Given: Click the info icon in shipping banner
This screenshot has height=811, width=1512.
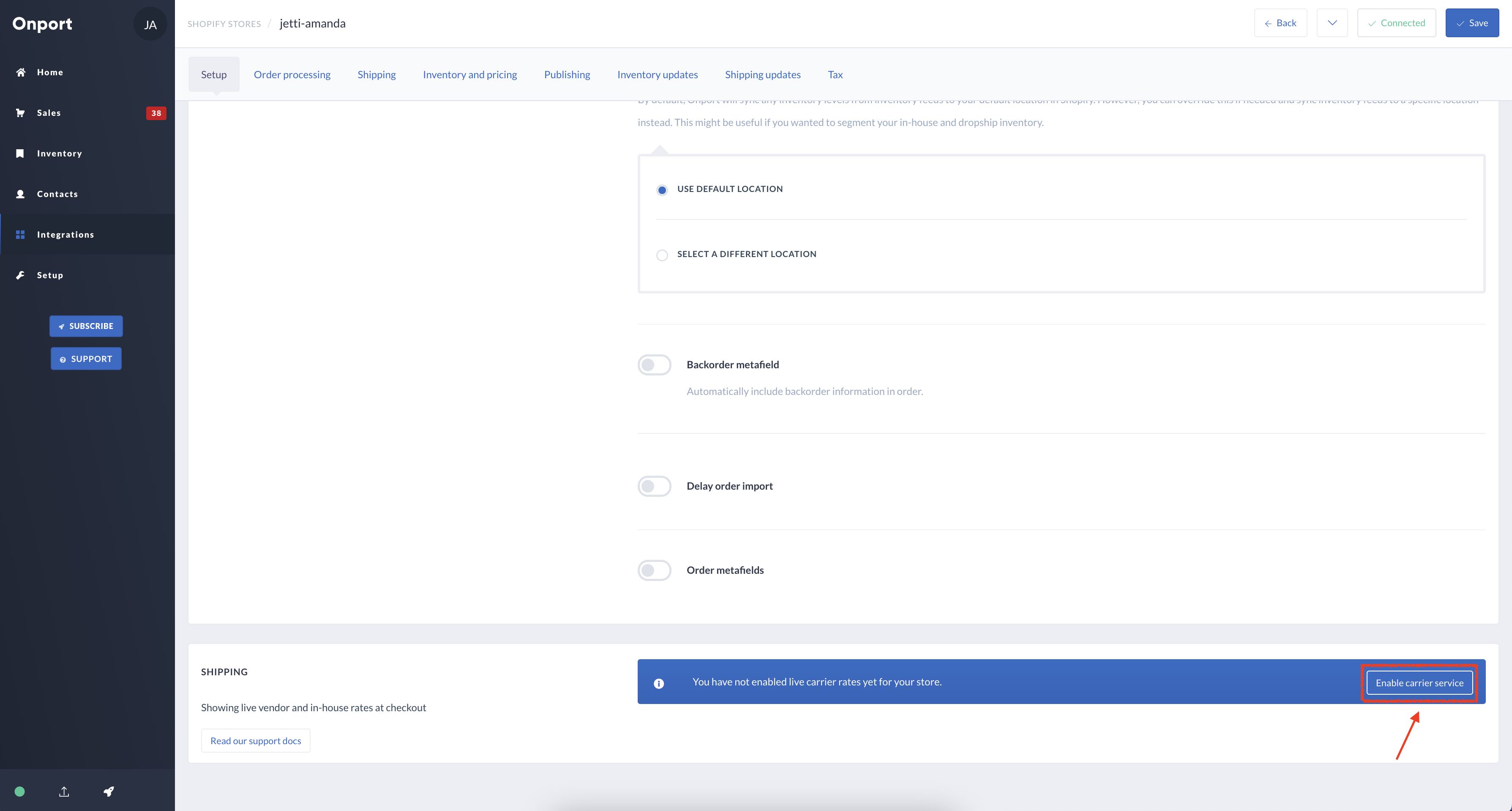Looking at the screenshot, I should (x=658, y=683).
